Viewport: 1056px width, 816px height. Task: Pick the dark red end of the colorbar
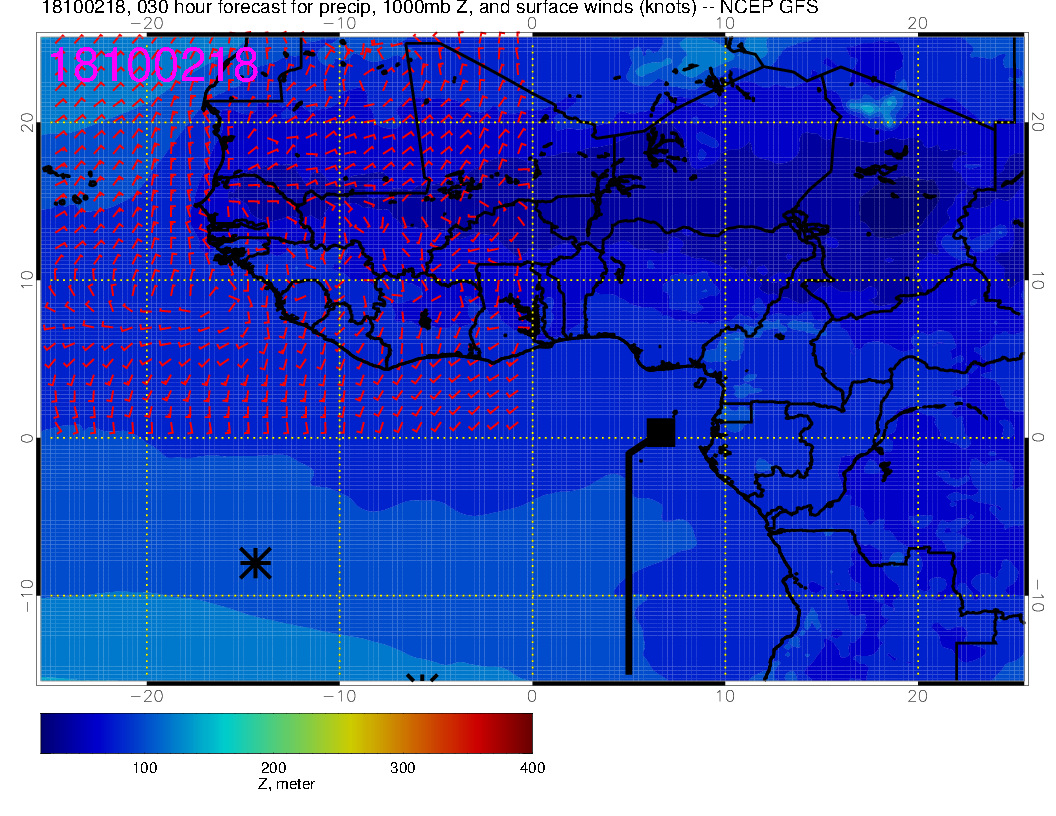click(523, 732)
